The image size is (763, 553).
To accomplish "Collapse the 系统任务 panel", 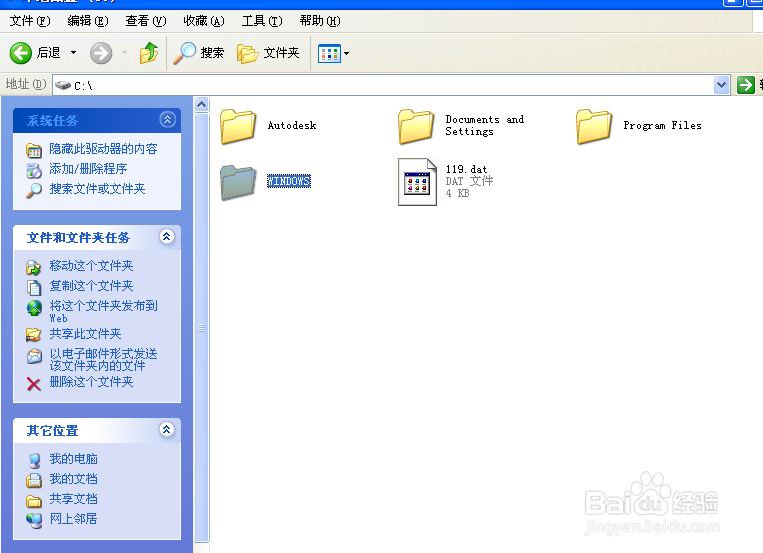I will click(167, 119).
